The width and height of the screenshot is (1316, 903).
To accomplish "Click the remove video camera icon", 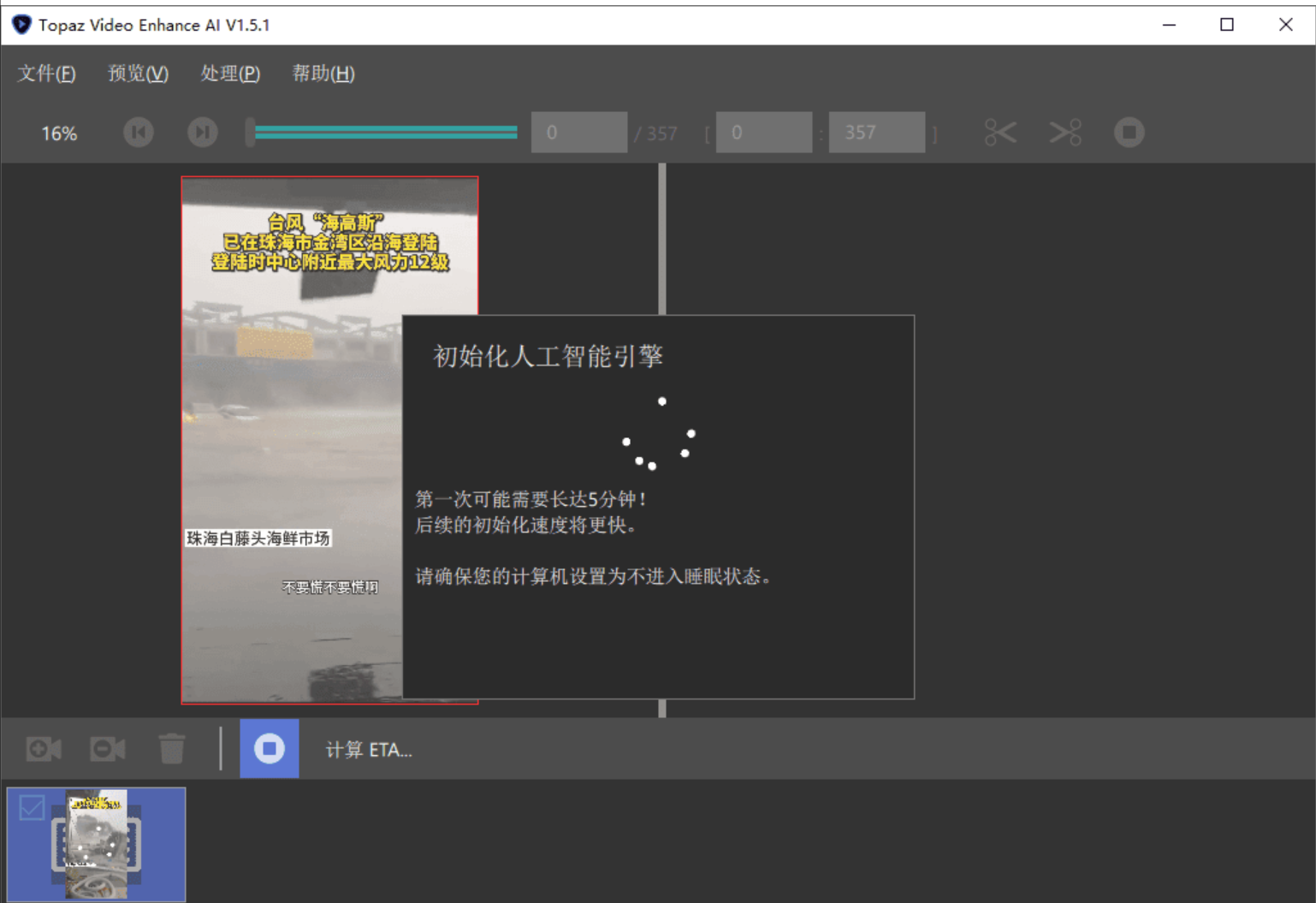I will pyautogui.click(x=108, y=749).
